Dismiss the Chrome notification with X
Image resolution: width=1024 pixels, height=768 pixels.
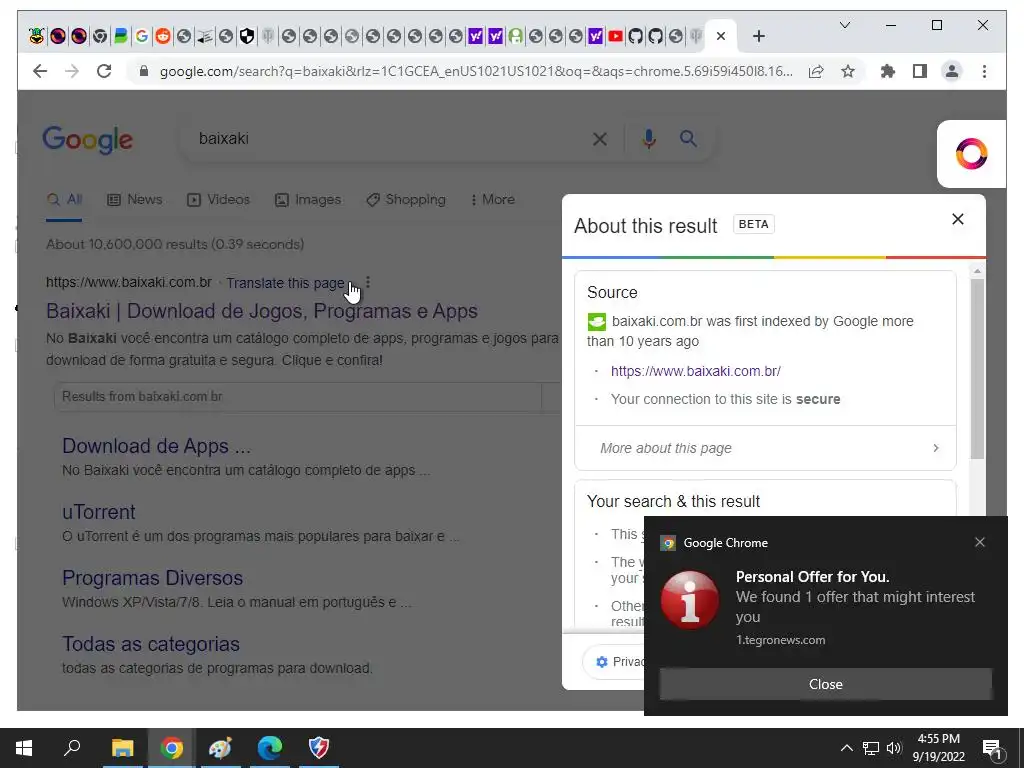(x=980, y=542)
